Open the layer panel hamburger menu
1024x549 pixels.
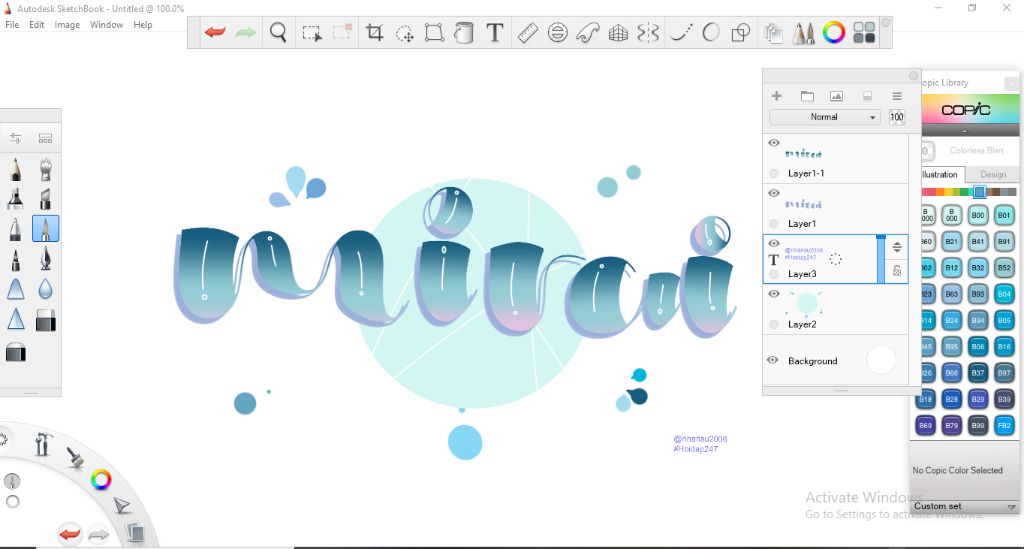[897, 96]
